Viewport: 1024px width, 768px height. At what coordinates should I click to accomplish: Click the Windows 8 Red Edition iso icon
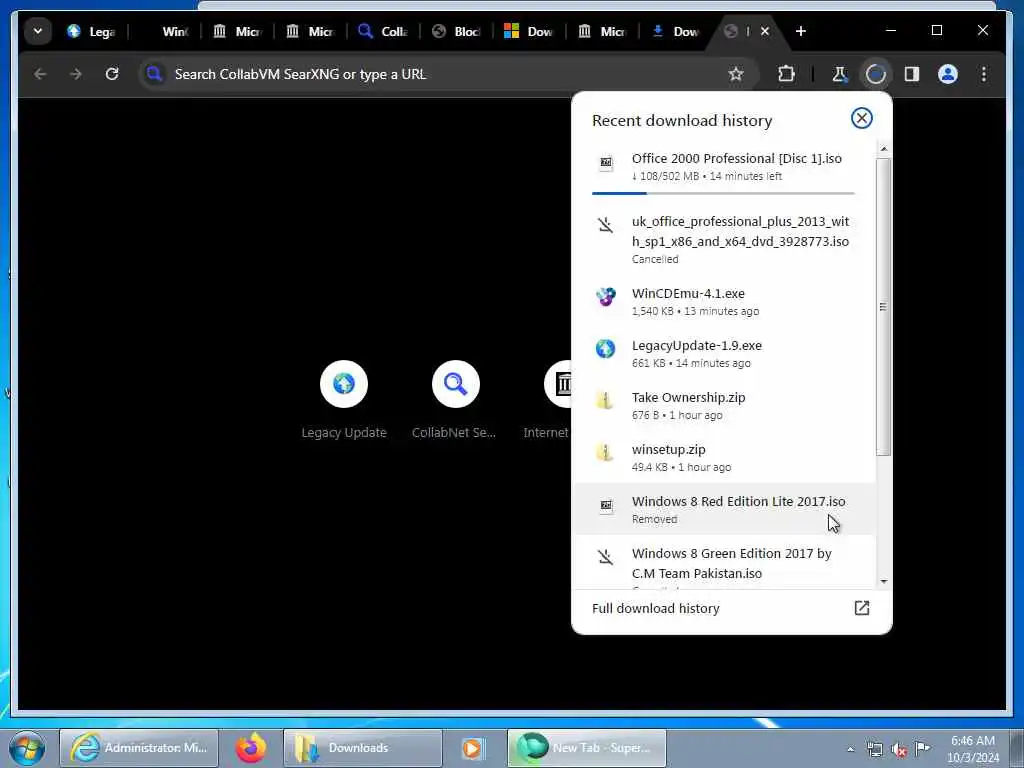(x=606, y=505)
